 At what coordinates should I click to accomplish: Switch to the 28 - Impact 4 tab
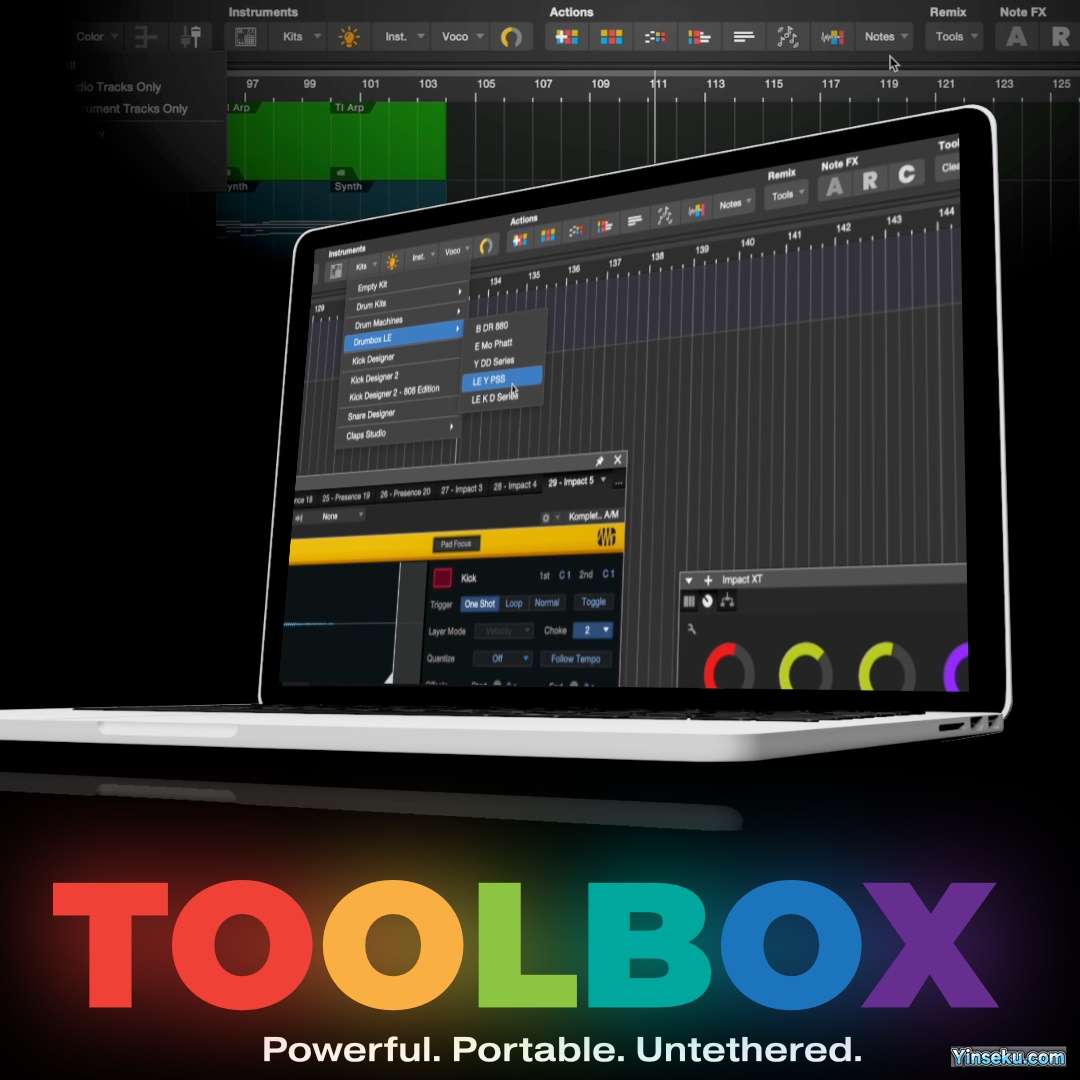pyautogui.click(x=514, y=486)
